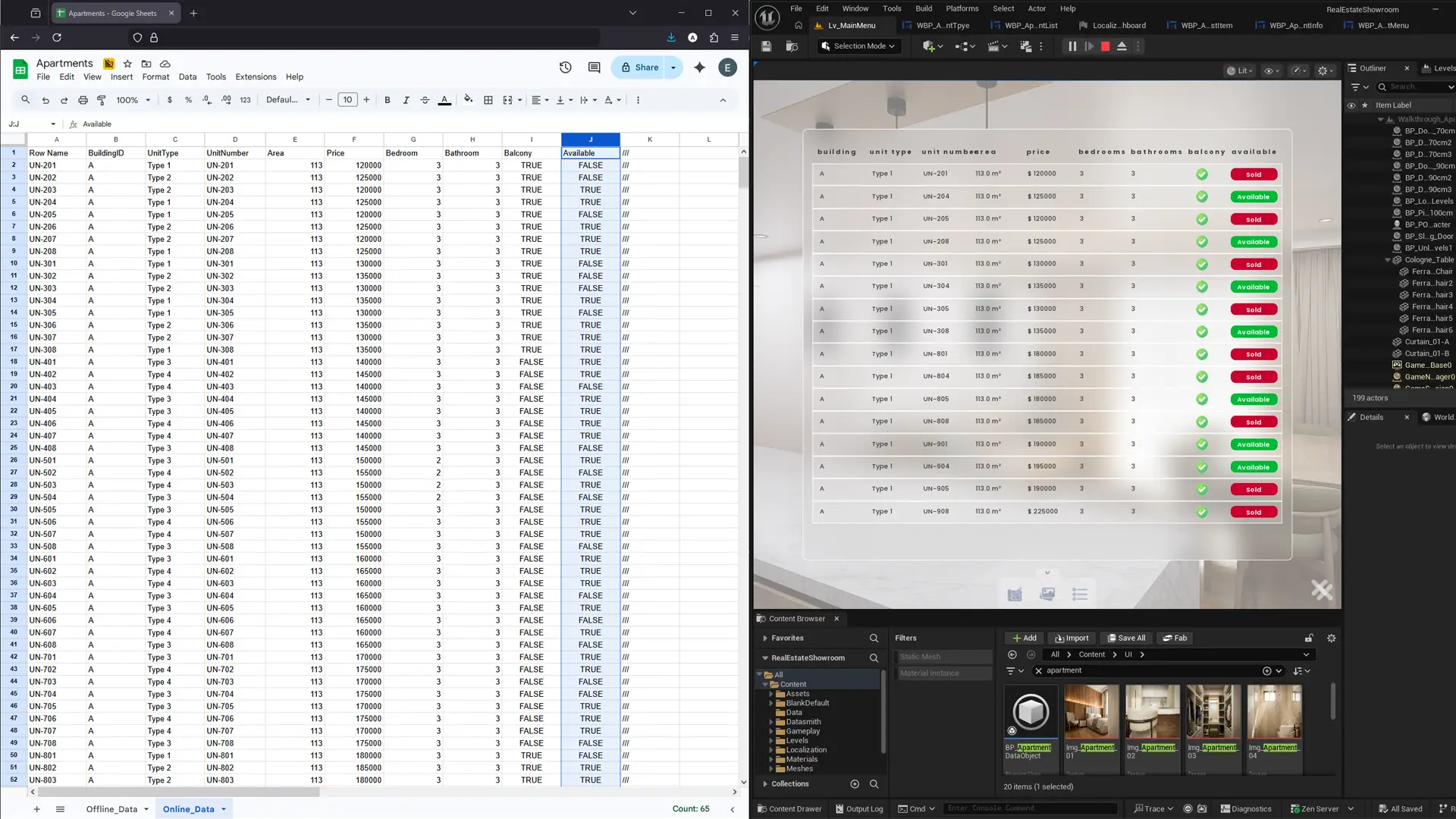Open the Extensions menu in Sheets

[x=256, y=77]
